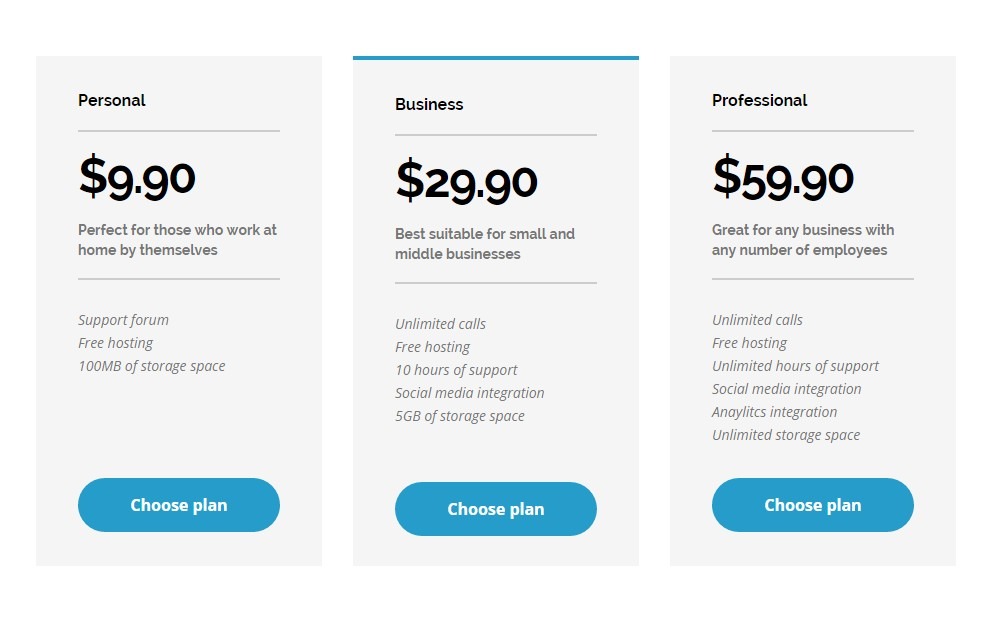Image resolution: width=992 pixels, height=622 pixels.
Task: Click the Anaylitcs integration feature
Action: 775,412
